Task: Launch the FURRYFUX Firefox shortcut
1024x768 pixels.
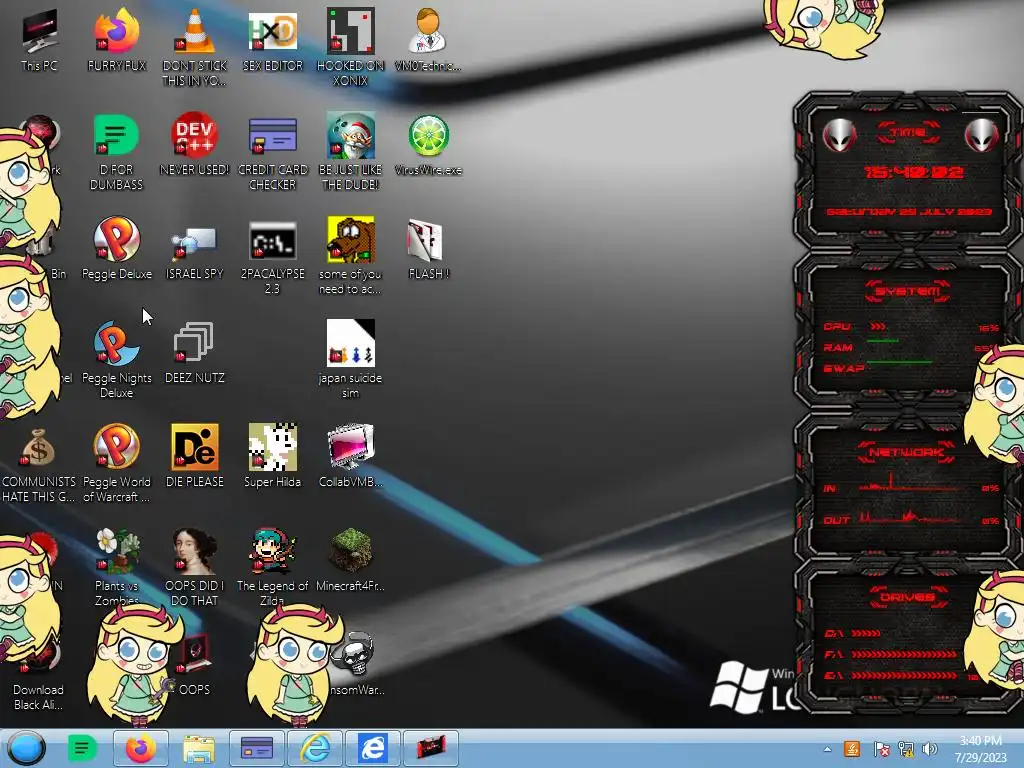Action: [x=116, y=40]
